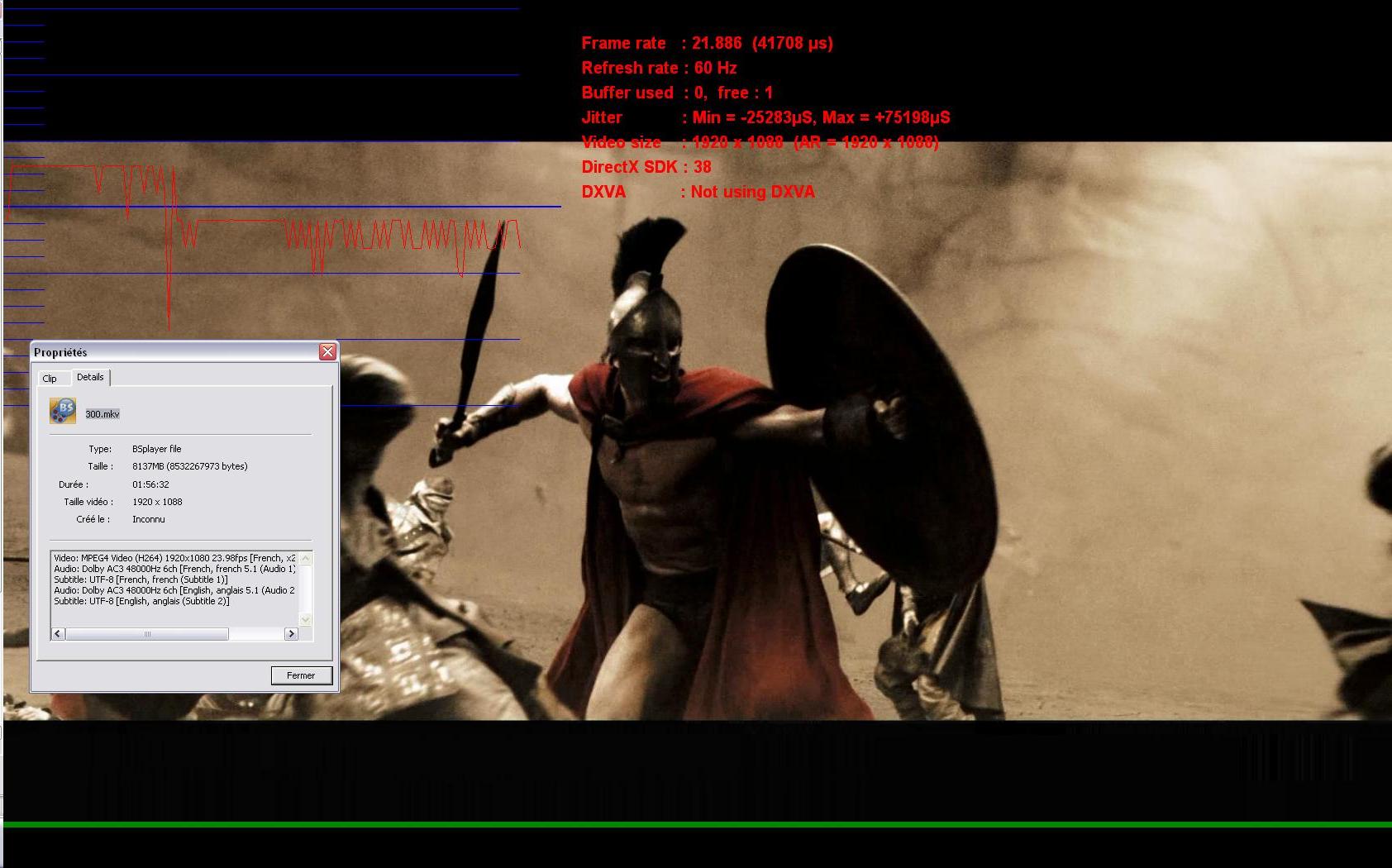
Task: Click the Type value BSplayer file
Action: (x=156, y=449)
